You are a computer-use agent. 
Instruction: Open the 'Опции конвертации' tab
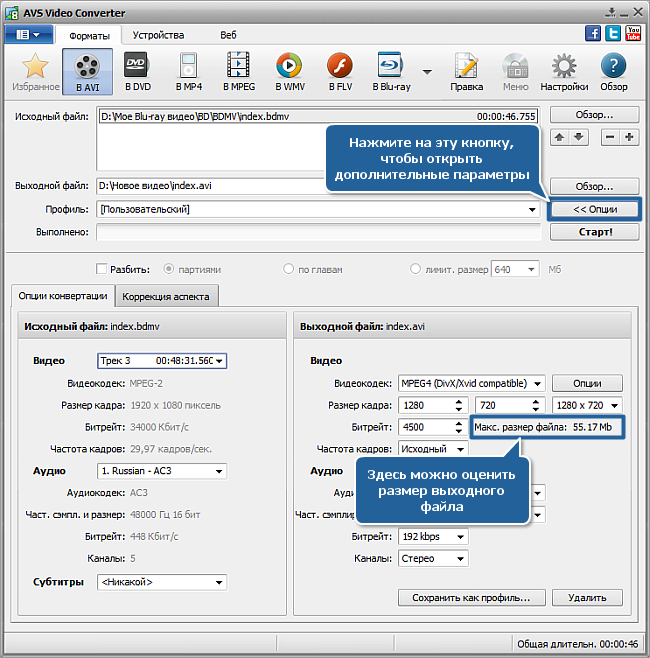pos(63,296)
